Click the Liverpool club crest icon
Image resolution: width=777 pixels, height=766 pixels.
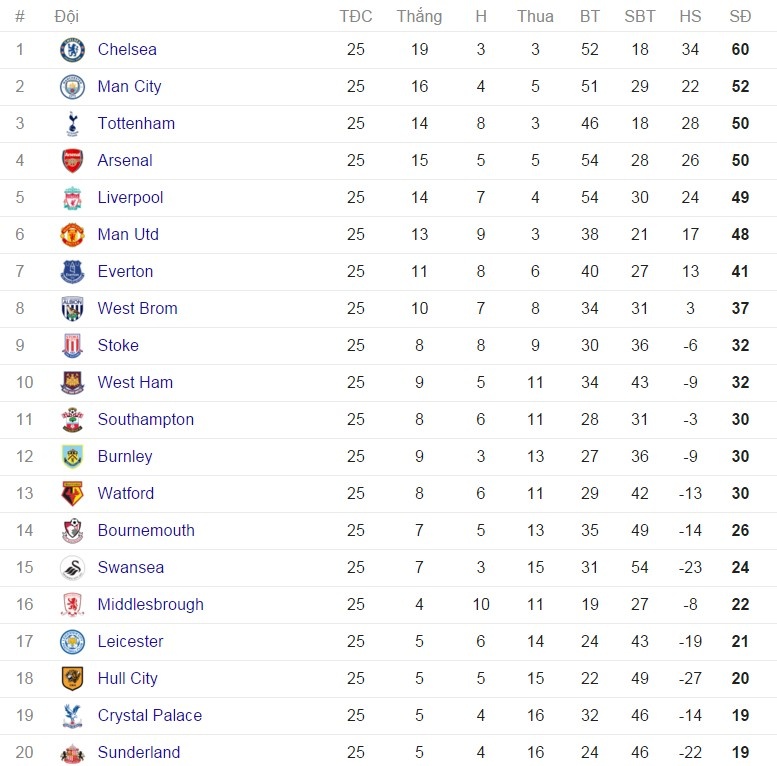(72, 198)
